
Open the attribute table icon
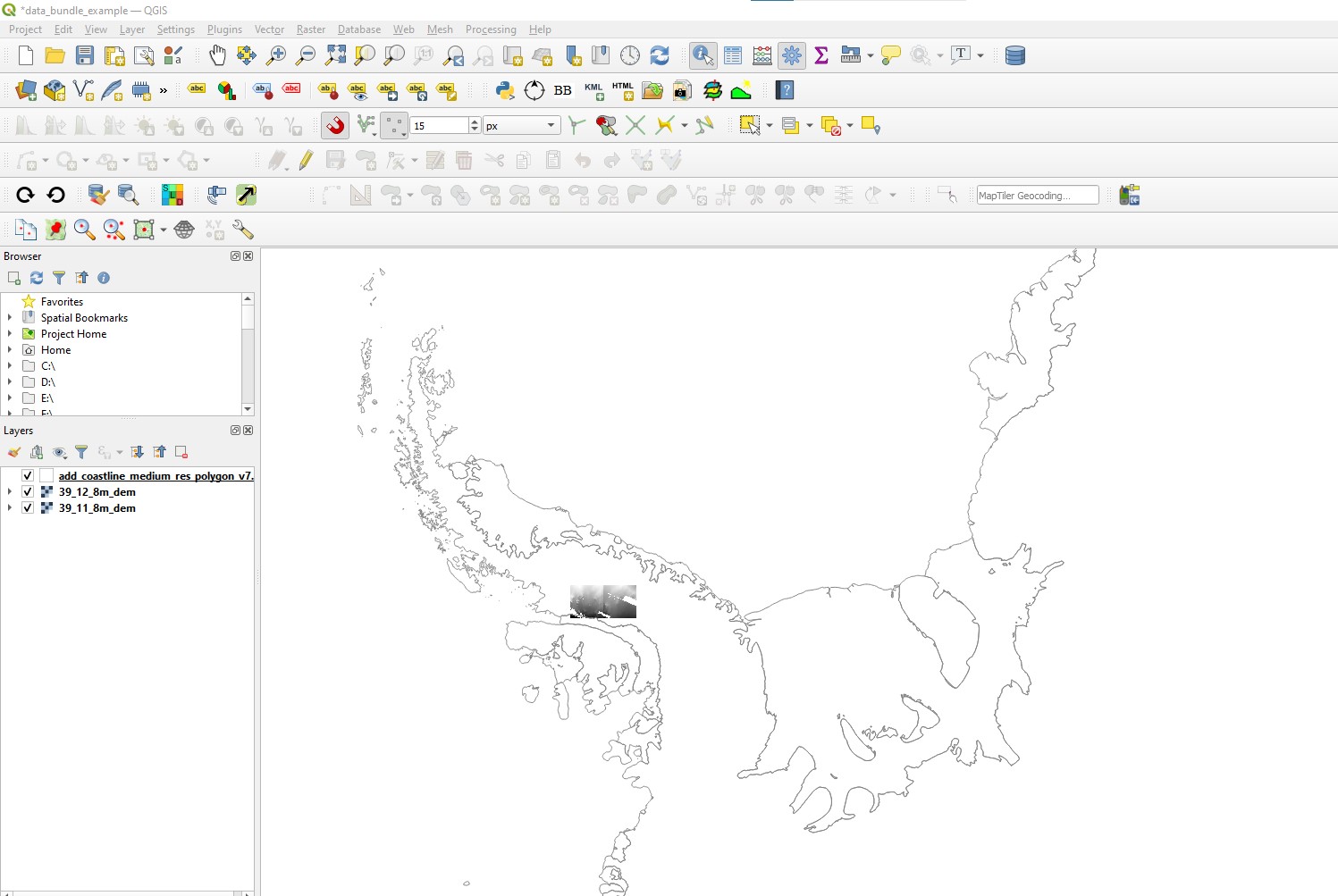tap(733, 55)
